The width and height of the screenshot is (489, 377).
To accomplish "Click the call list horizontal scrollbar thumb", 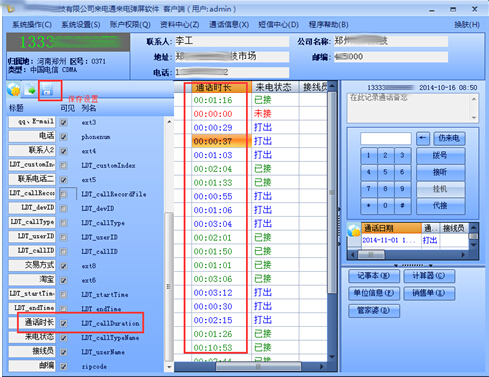I will 258,366.
